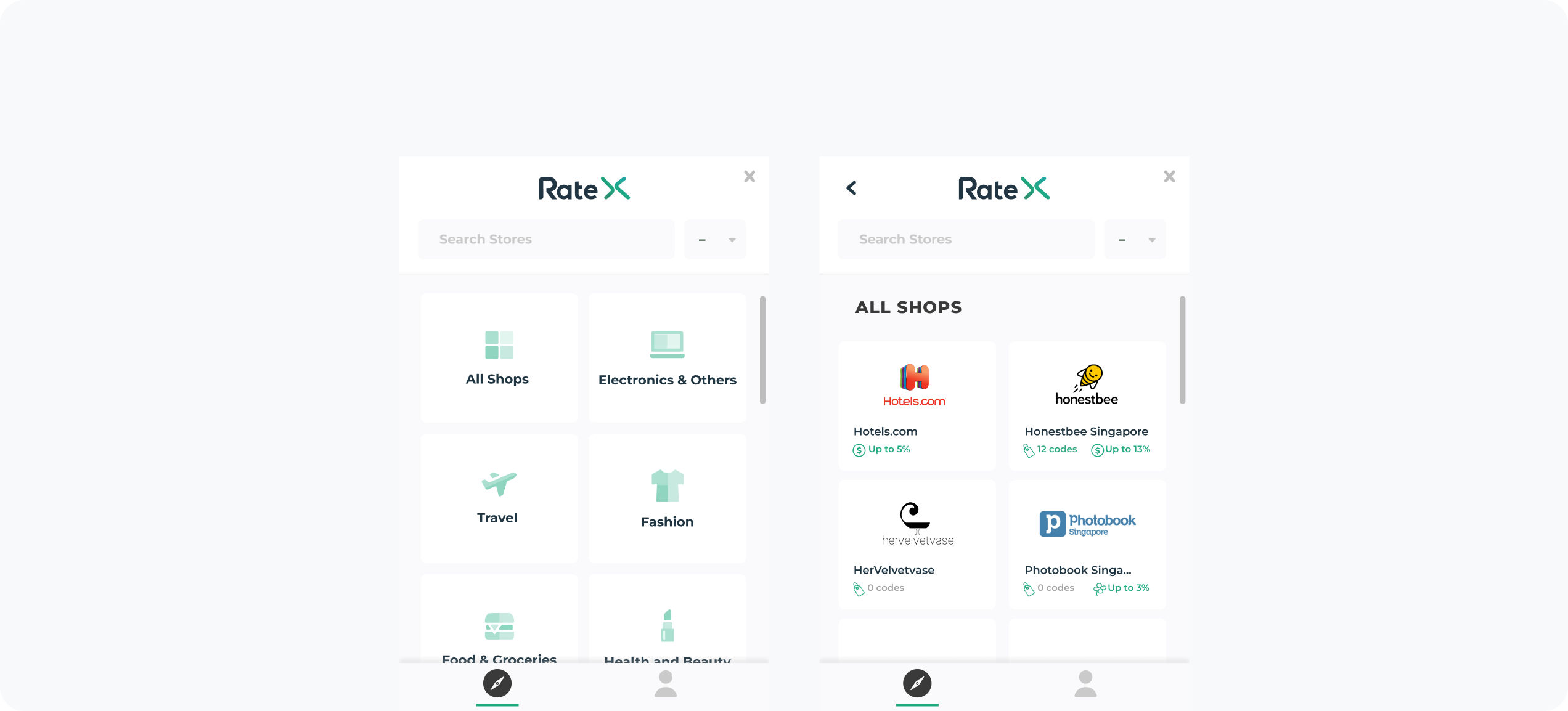Select Health and Beauty lipstick icon
Screen dimensions: 1568x711
[x=667, y=626]
